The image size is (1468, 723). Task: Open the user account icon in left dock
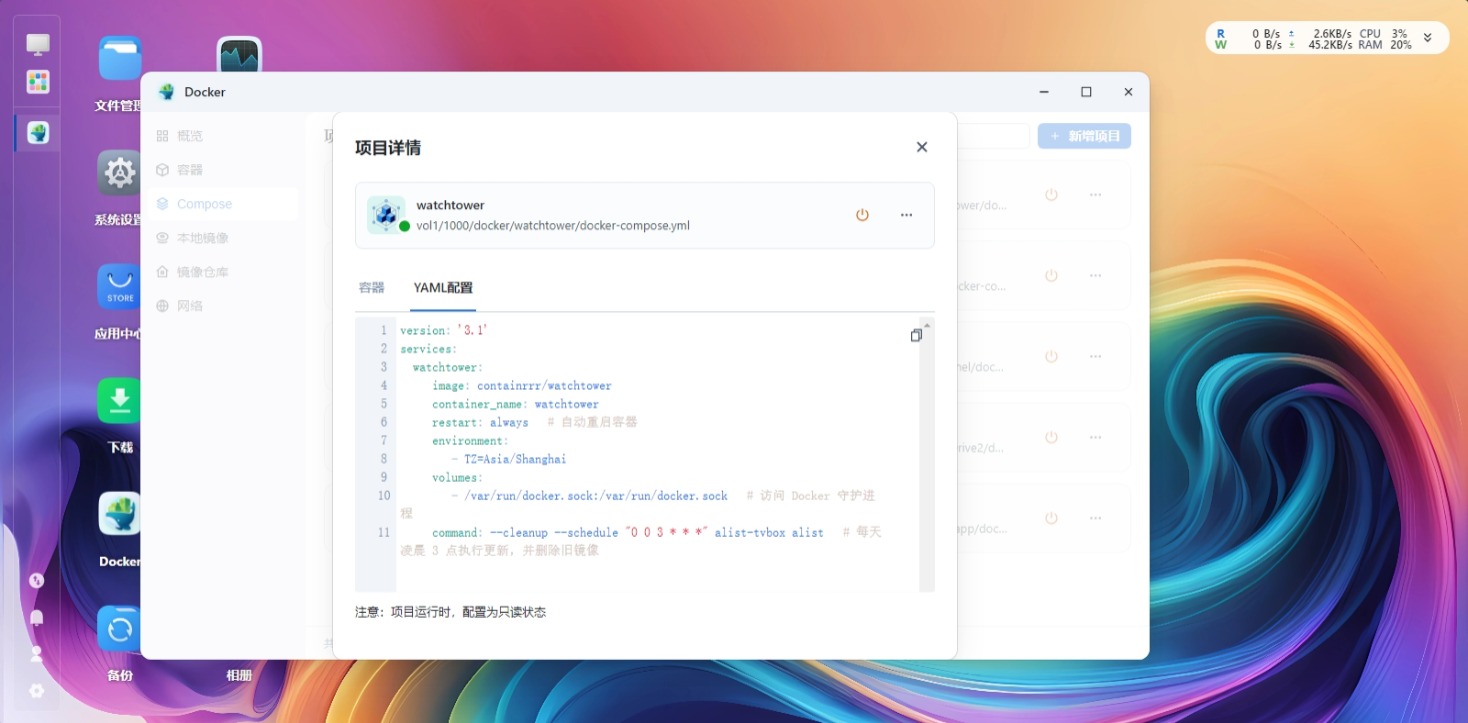37,654
